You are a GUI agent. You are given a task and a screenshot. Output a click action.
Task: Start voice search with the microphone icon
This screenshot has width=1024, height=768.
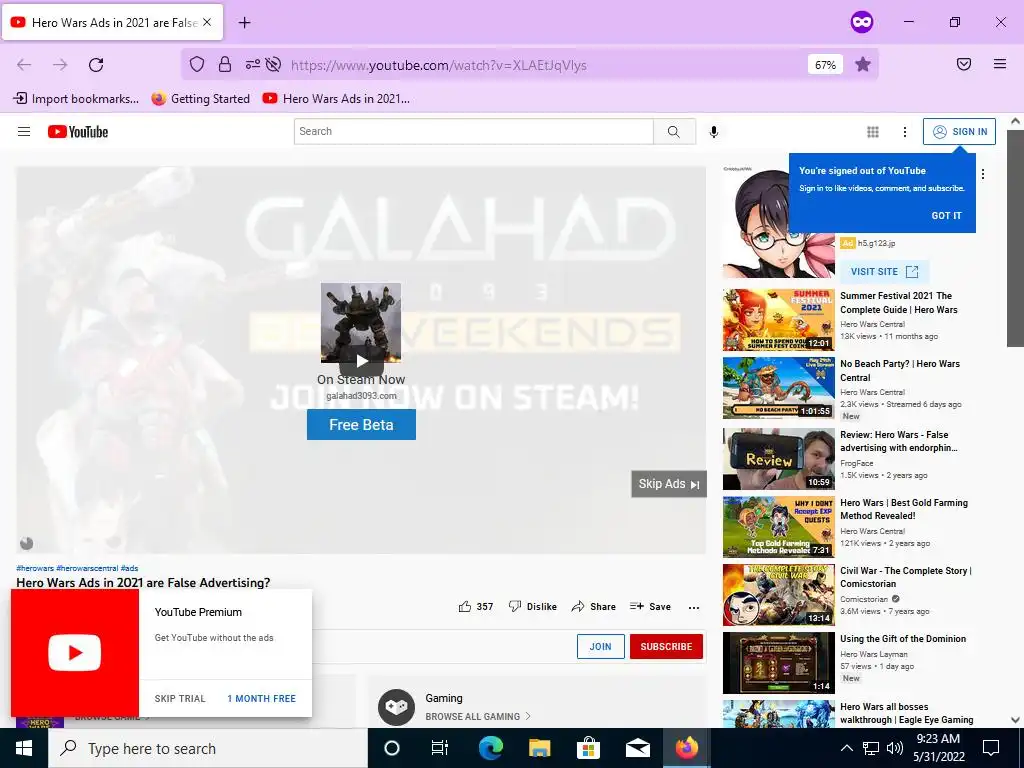[714, 132]
